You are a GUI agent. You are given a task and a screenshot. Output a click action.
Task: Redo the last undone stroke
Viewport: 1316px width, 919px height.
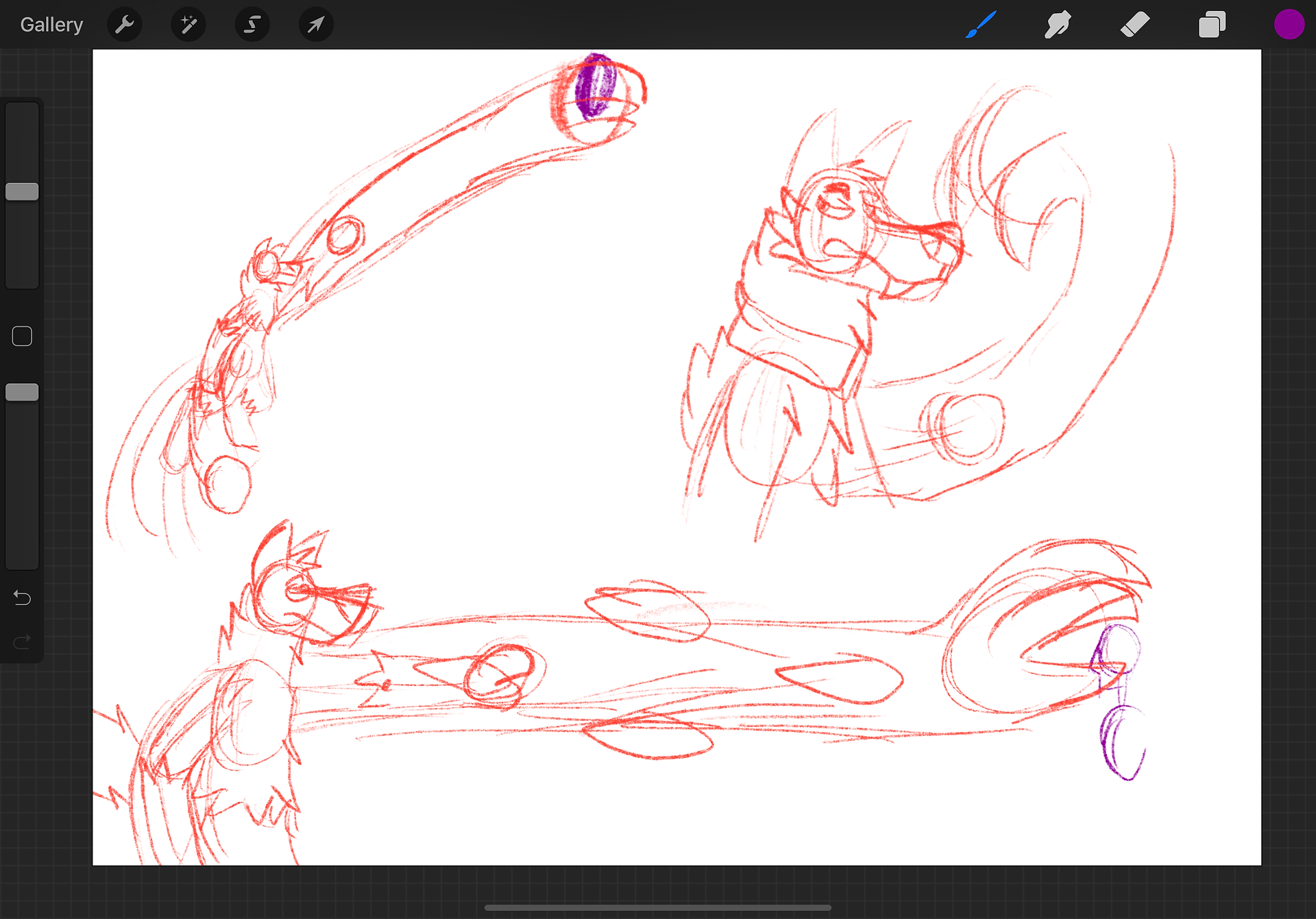22,641
